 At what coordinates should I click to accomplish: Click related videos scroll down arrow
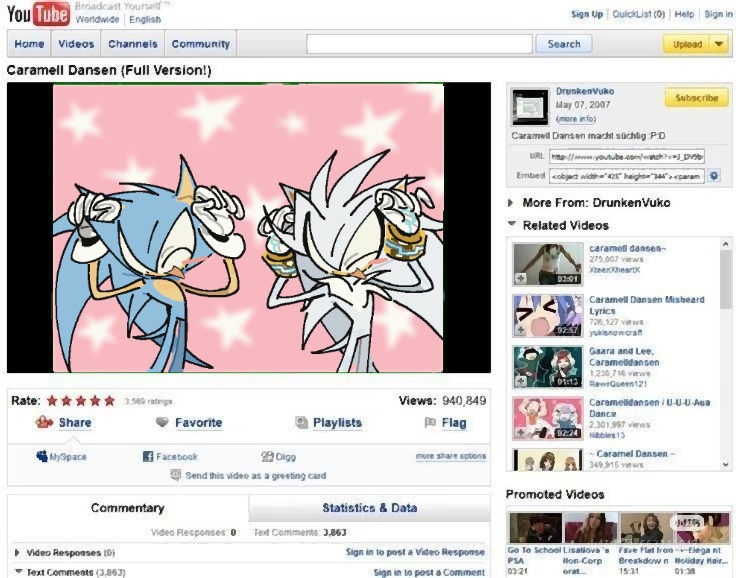click(725, 464)
